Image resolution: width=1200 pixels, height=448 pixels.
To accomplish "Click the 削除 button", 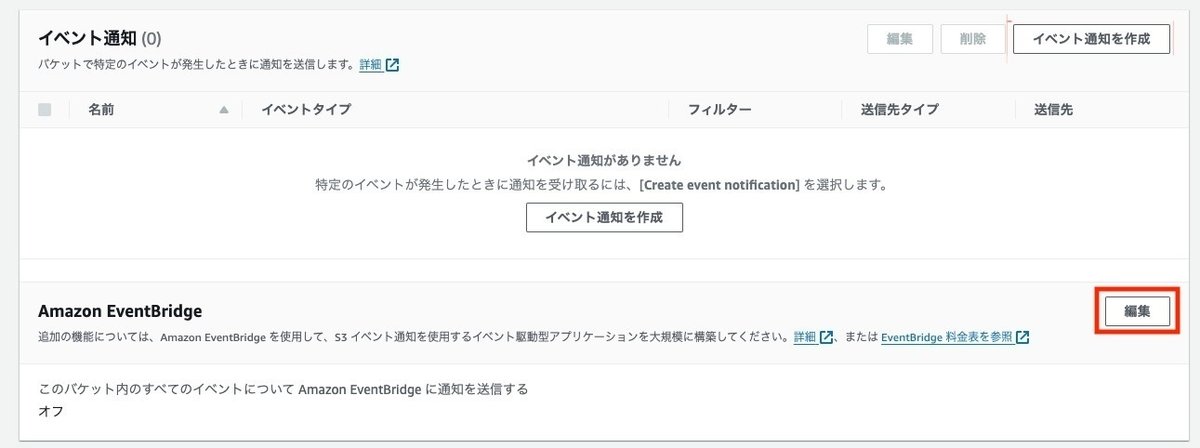I will point(972,39).
